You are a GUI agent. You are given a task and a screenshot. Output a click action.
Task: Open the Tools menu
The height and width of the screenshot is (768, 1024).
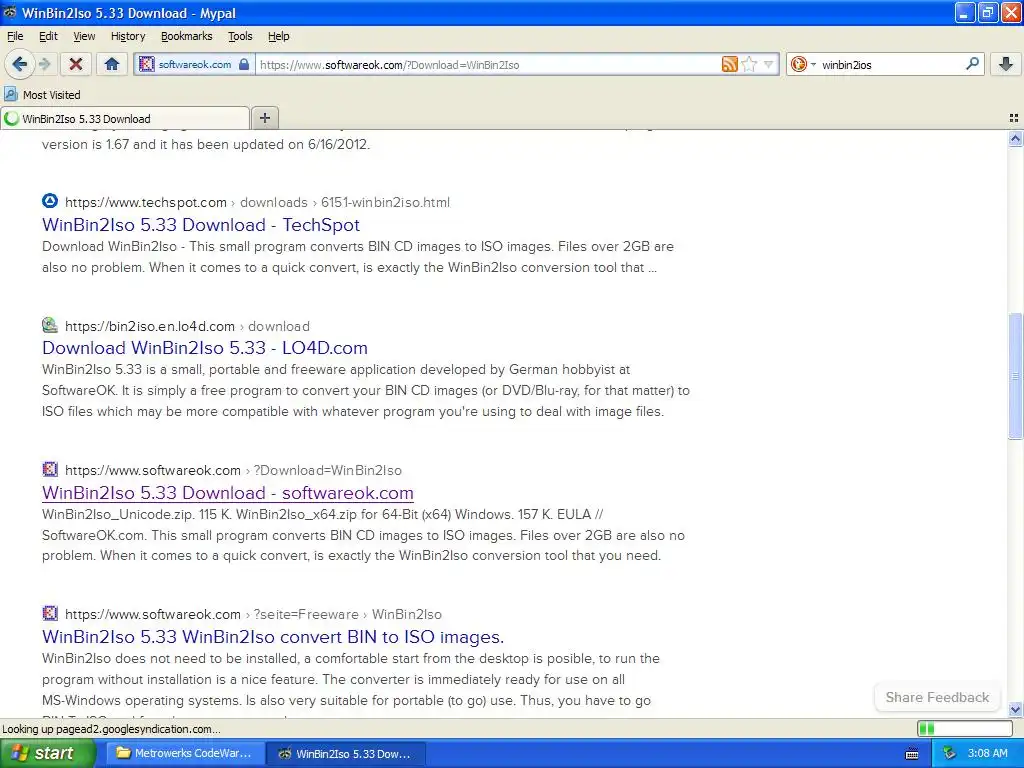tap(240, 37)
